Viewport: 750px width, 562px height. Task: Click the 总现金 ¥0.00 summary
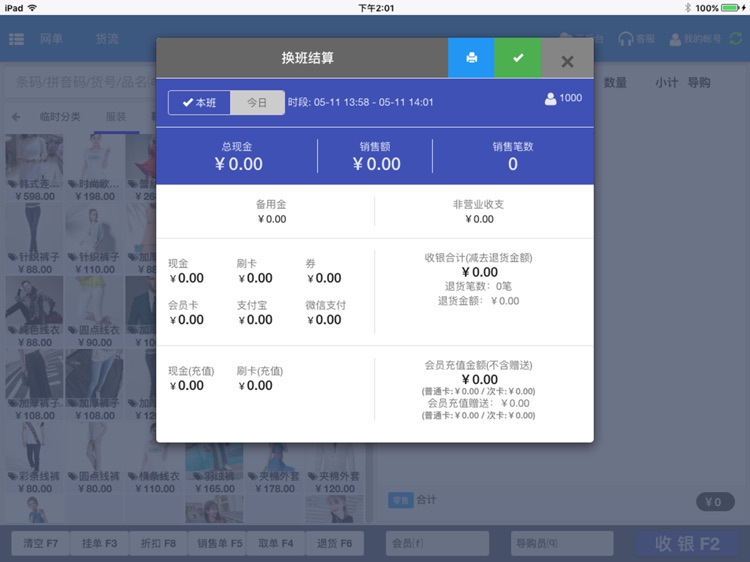[x=237, y=156]
